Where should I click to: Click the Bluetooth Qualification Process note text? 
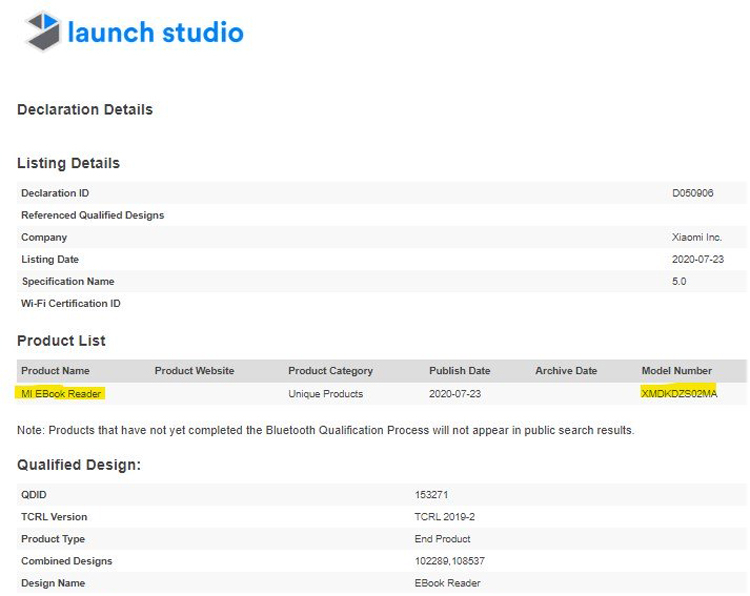click(x=326, y=430)
